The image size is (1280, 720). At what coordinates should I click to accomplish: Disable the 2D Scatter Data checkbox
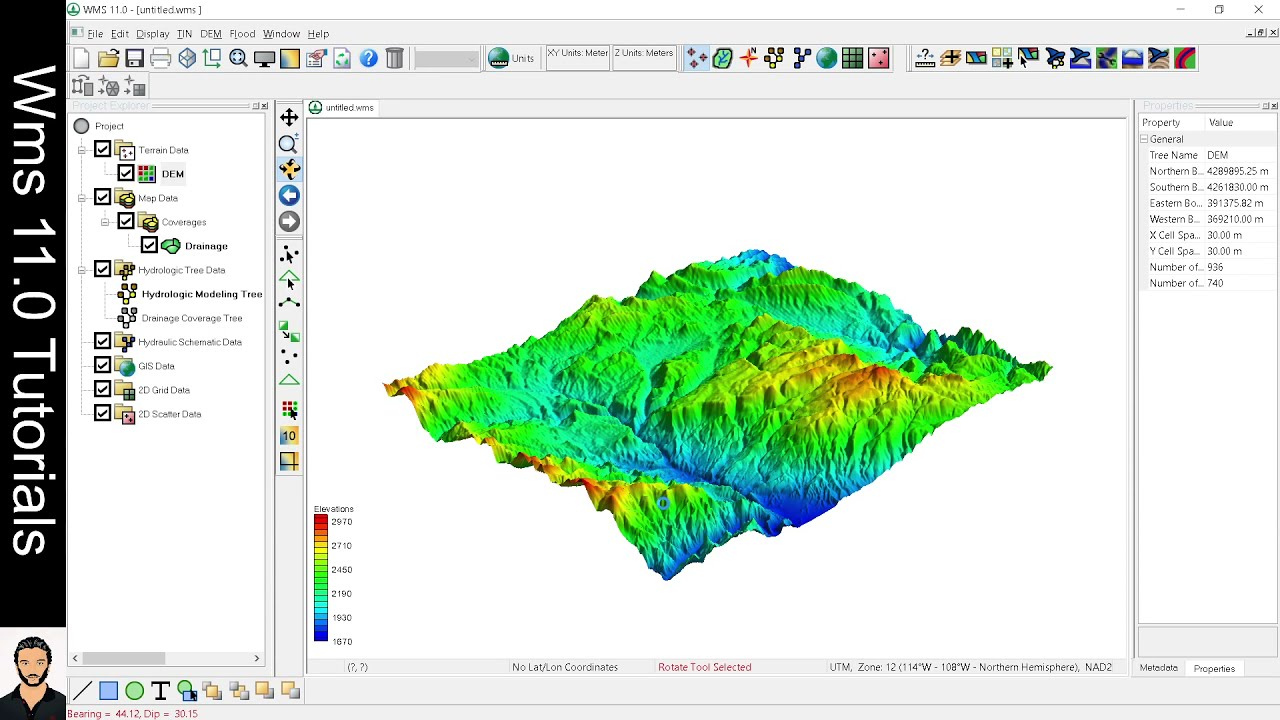(x=102, y=414)
